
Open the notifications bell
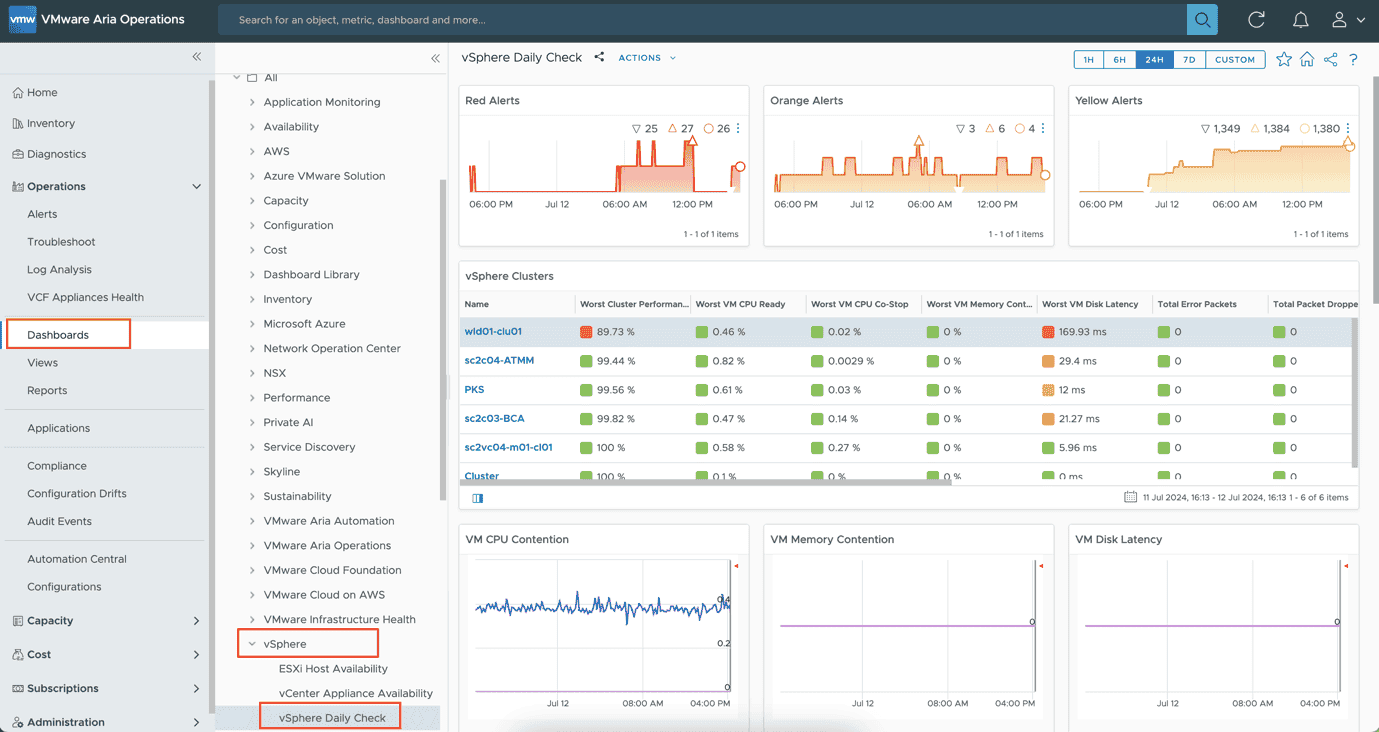point(1300,20)
